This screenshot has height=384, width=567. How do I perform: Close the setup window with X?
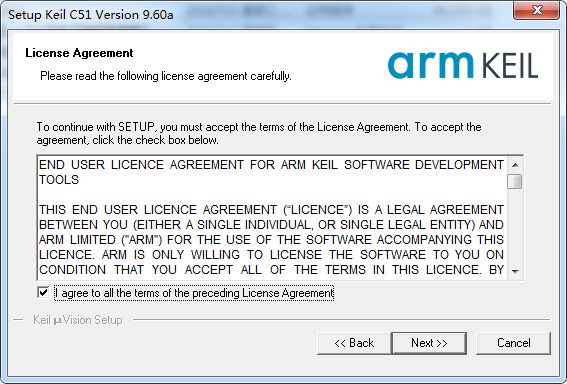click(537, 10)
